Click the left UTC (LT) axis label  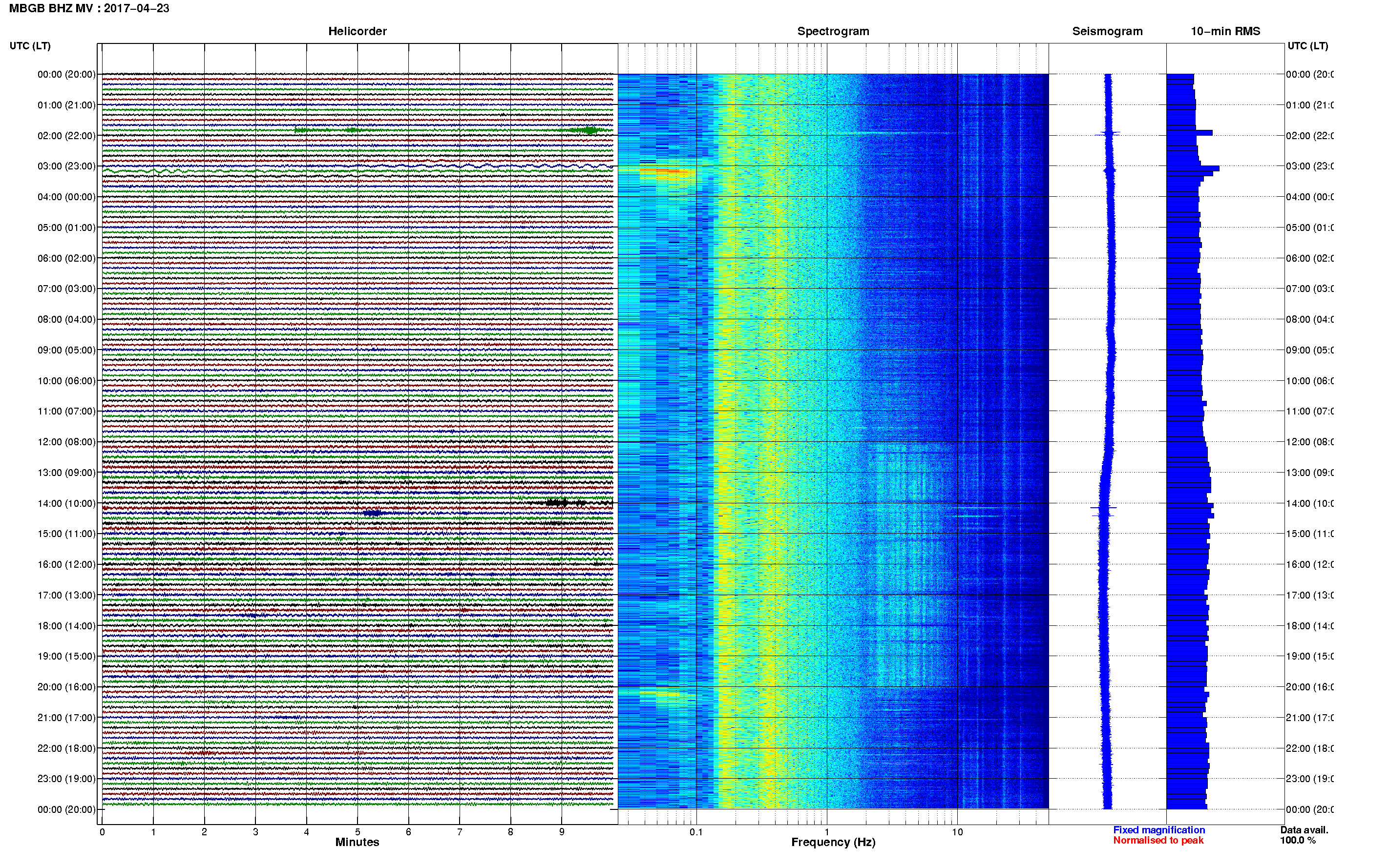point(30,46)
